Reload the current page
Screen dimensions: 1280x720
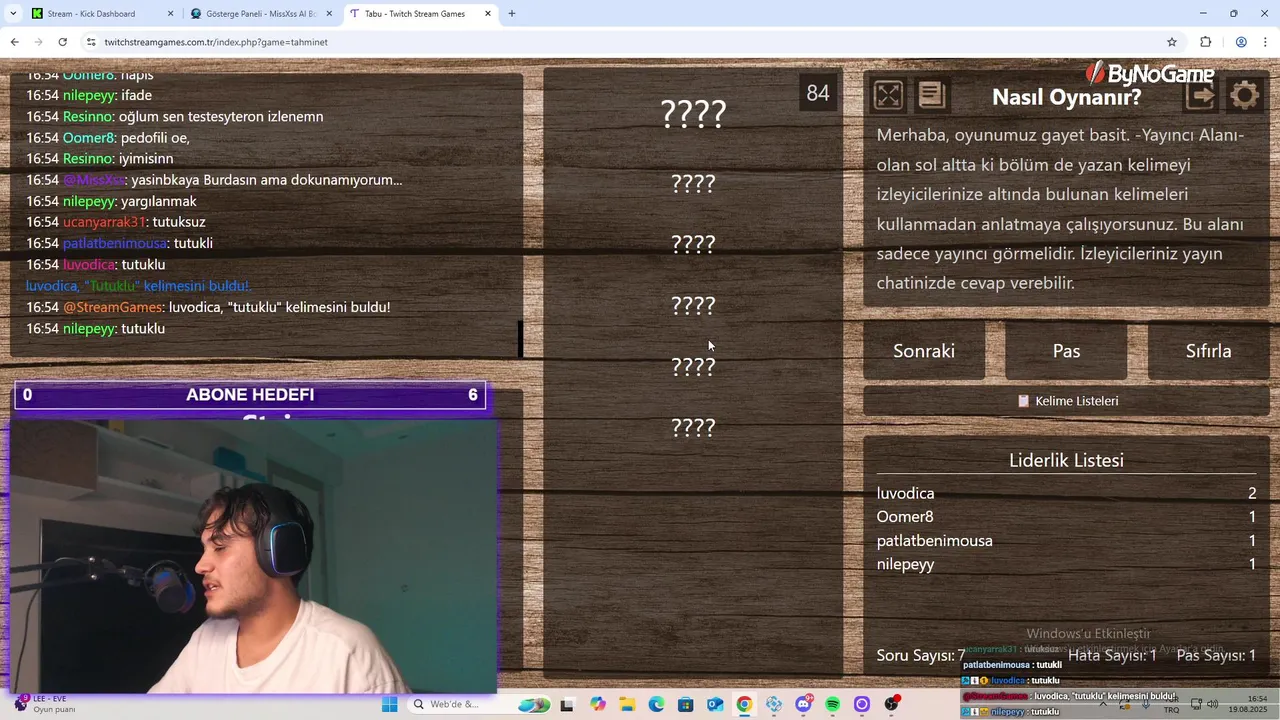point(62,42)
